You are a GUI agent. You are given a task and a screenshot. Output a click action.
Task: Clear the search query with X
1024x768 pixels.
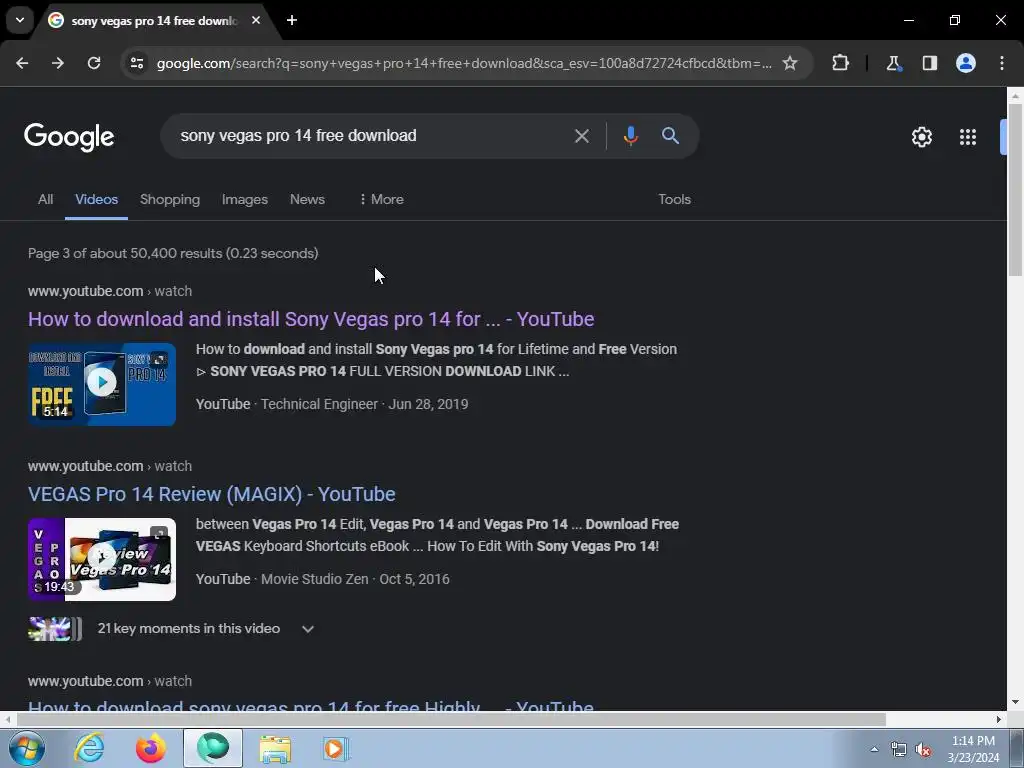(x=581, y=136)
